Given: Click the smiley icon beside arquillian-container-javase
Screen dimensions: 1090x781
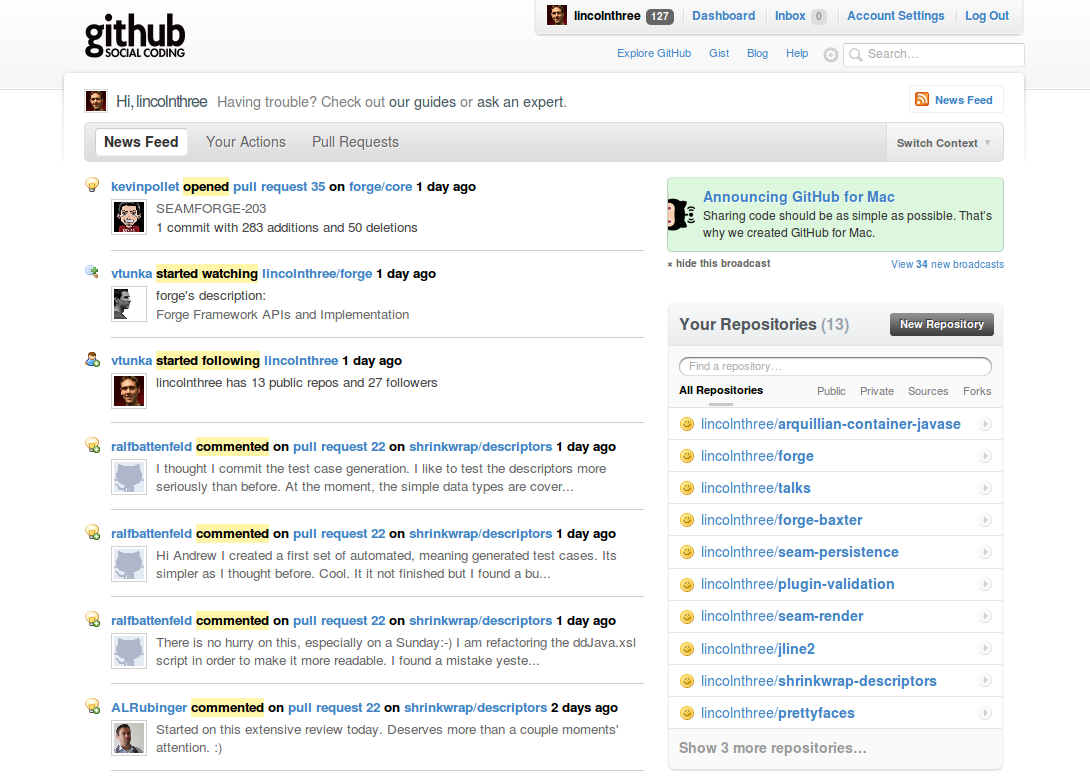Looking at the screenshot, I should click(687, 424).
